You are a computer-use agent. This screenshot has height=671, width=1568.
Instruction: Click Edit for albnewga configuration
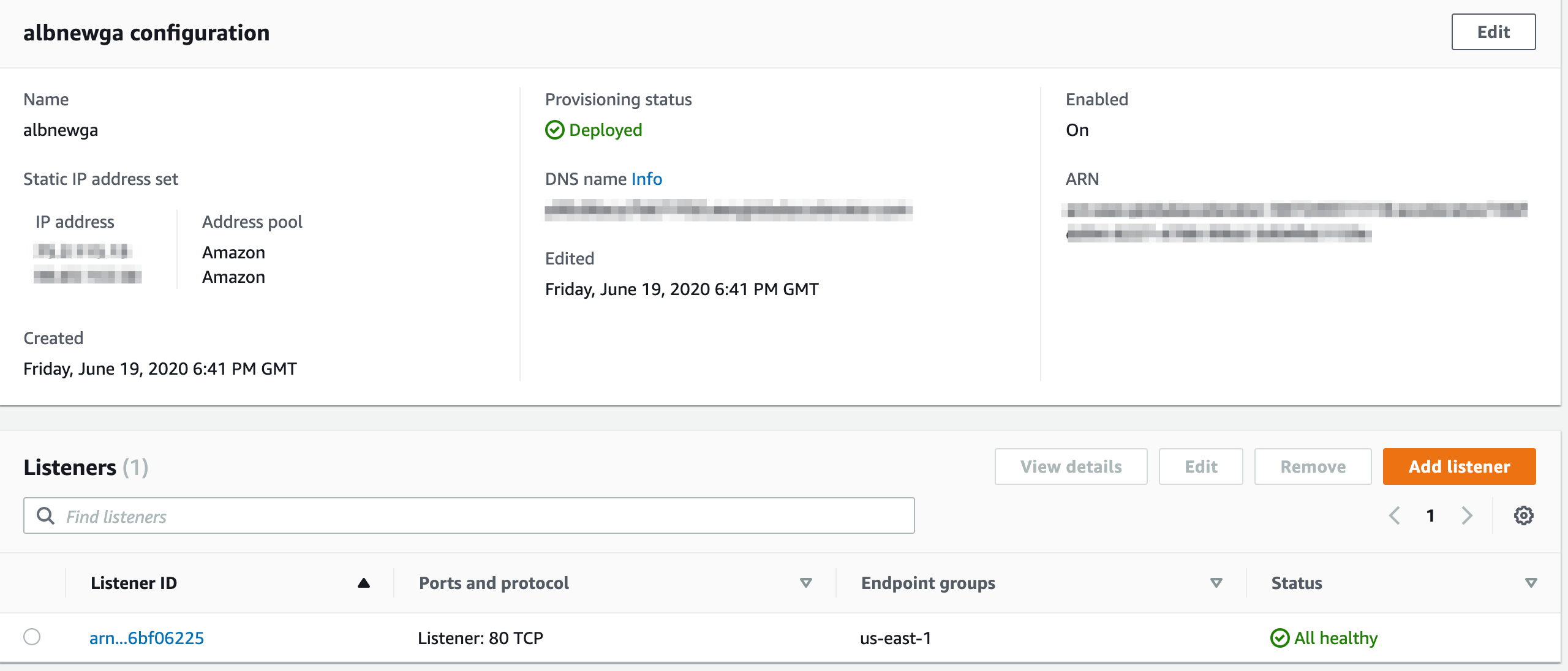tap(1493, 32)
